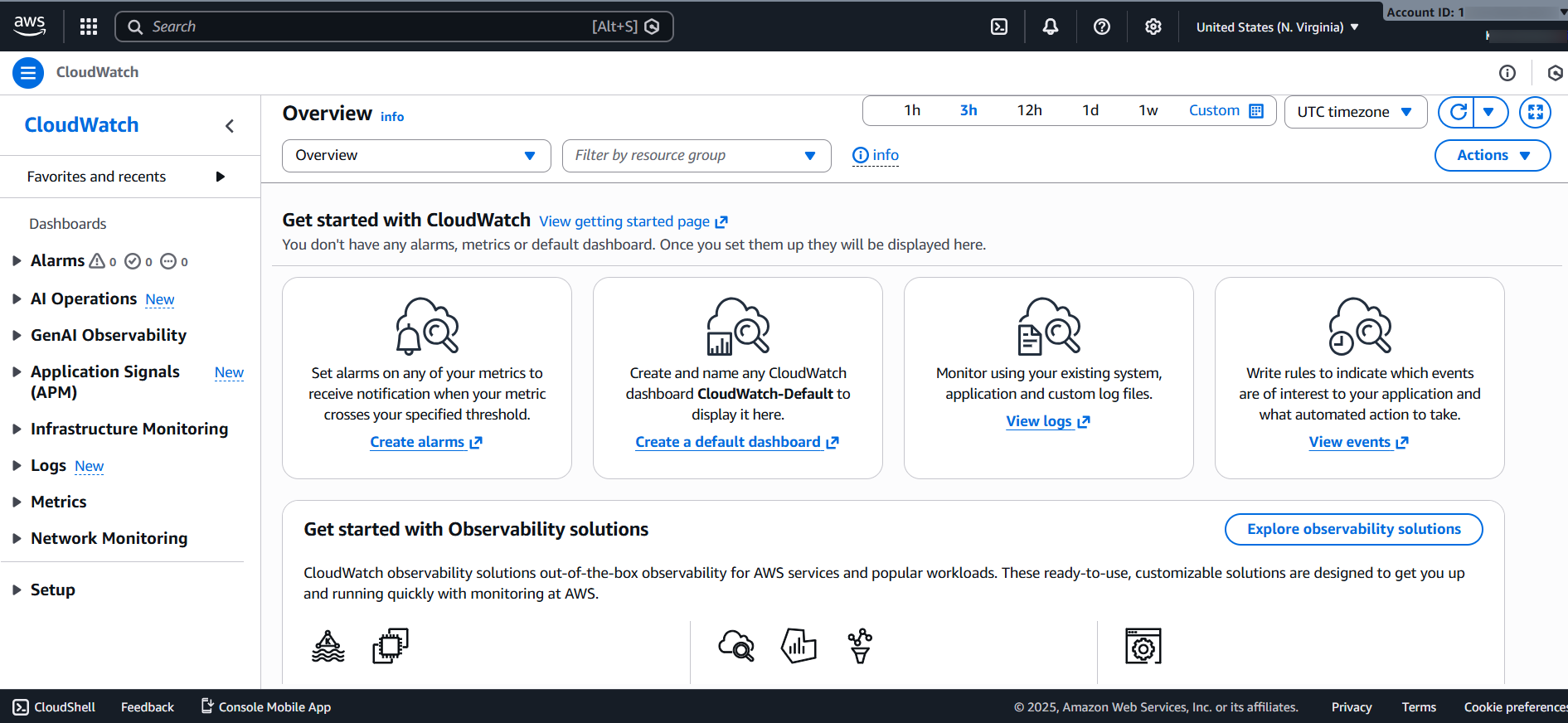Image resolution: width=1568 pixels, height=723 pixels.
Task: Click the Custom range calendar icon
Action: pos(1256,111)
